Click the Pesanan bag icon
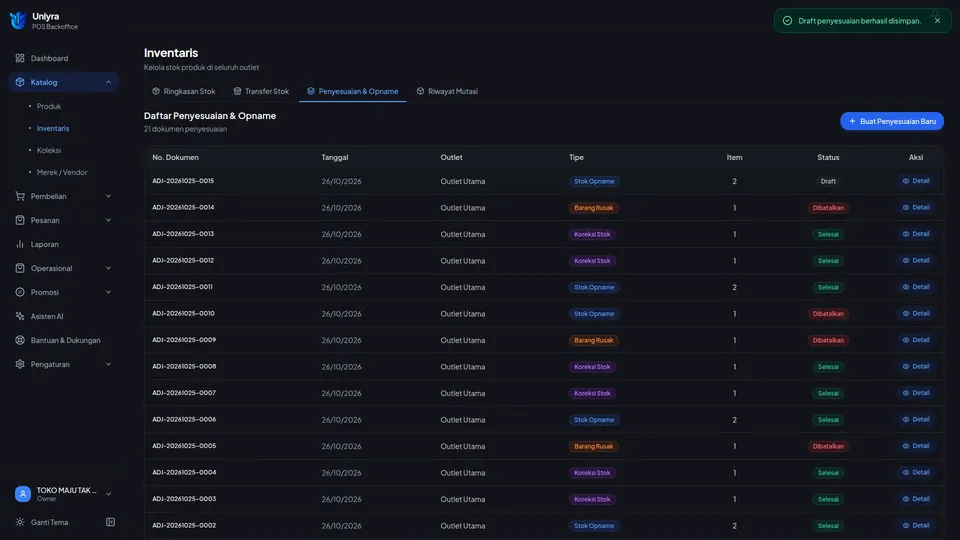The height and width of the screenshot is (540, 960). click(x=20, y=220)
